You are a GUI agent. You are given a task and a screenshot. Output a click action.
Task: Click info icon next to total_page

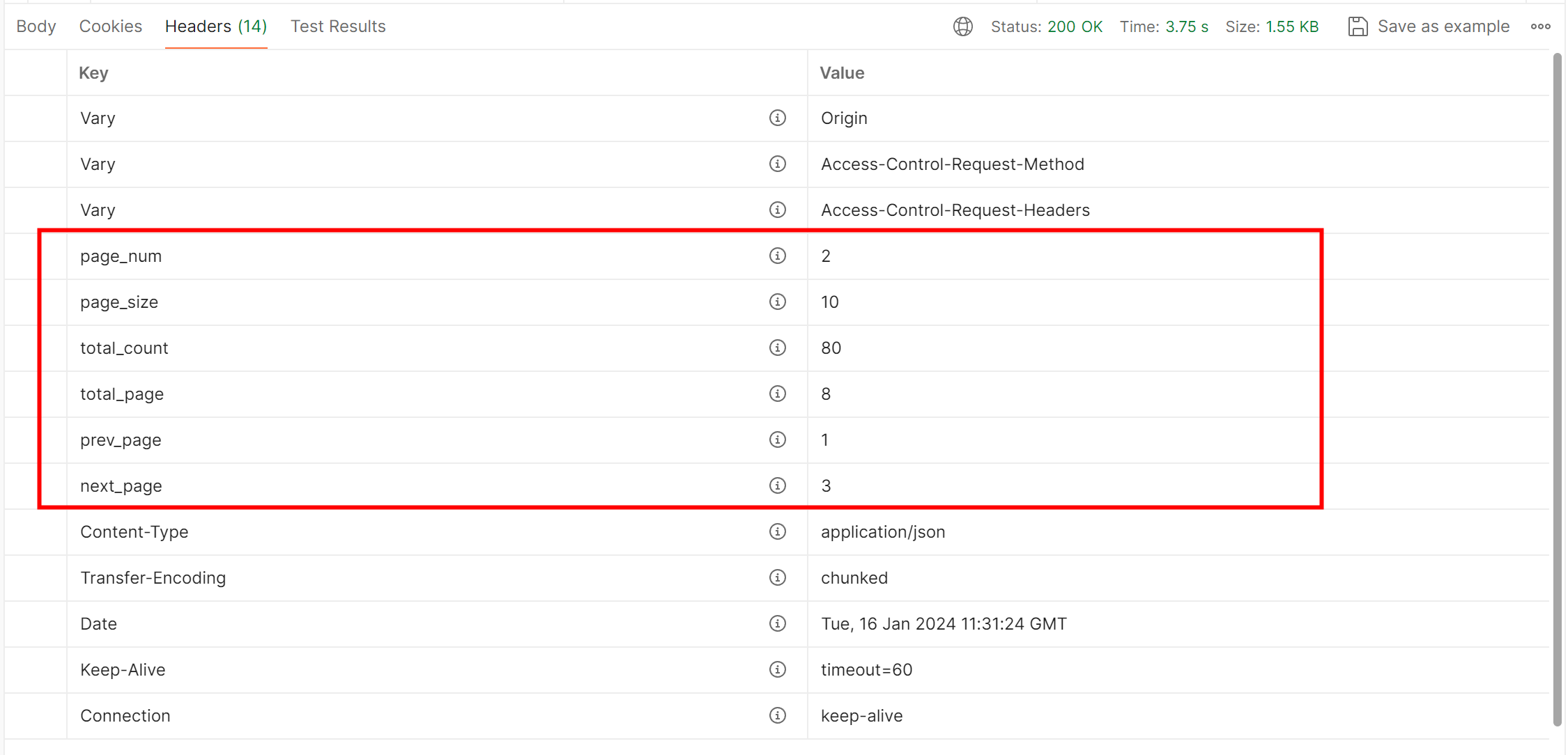[778, 394]
